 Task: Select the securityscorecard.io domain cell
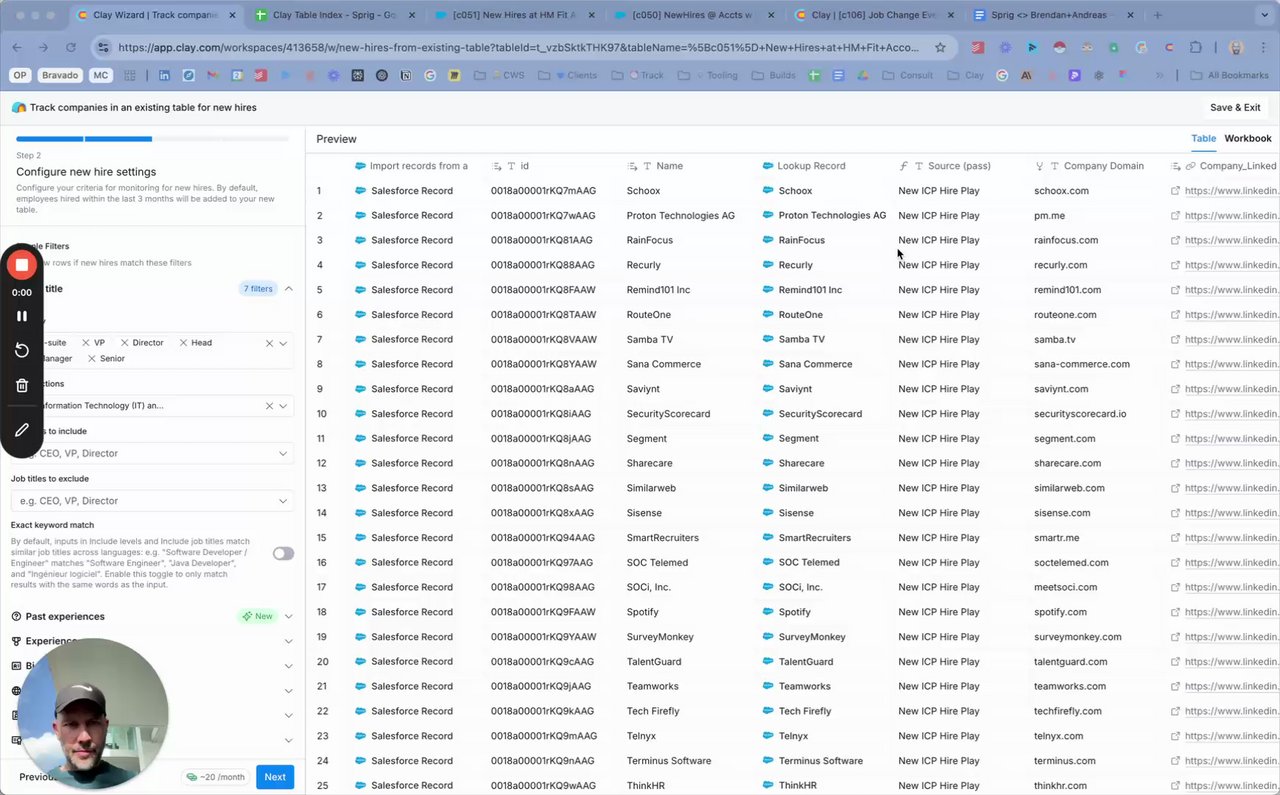tap(1081, 414)
